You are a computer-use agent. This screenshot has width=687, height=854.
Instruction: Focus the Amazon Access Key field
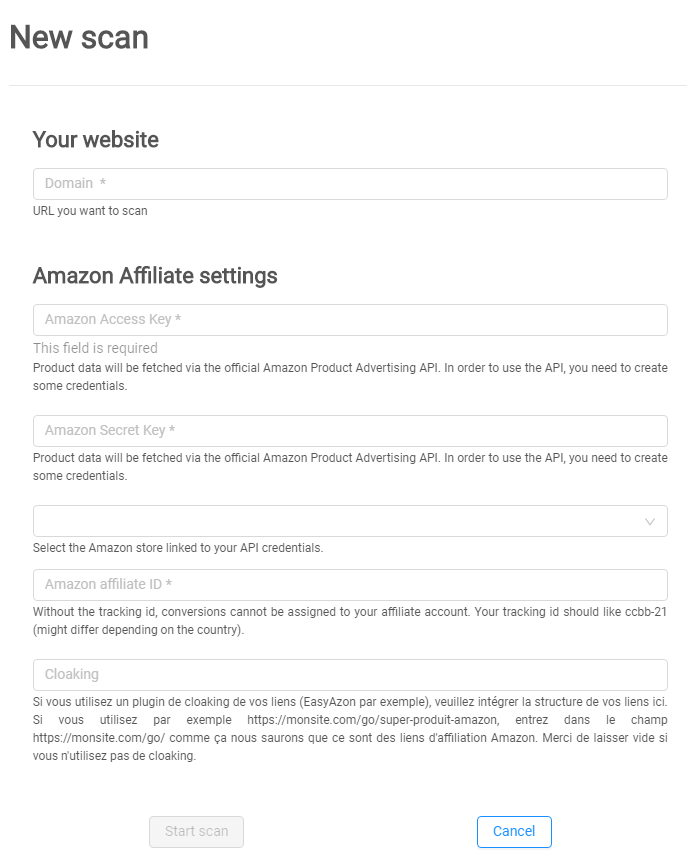click(x=349, y=320)
